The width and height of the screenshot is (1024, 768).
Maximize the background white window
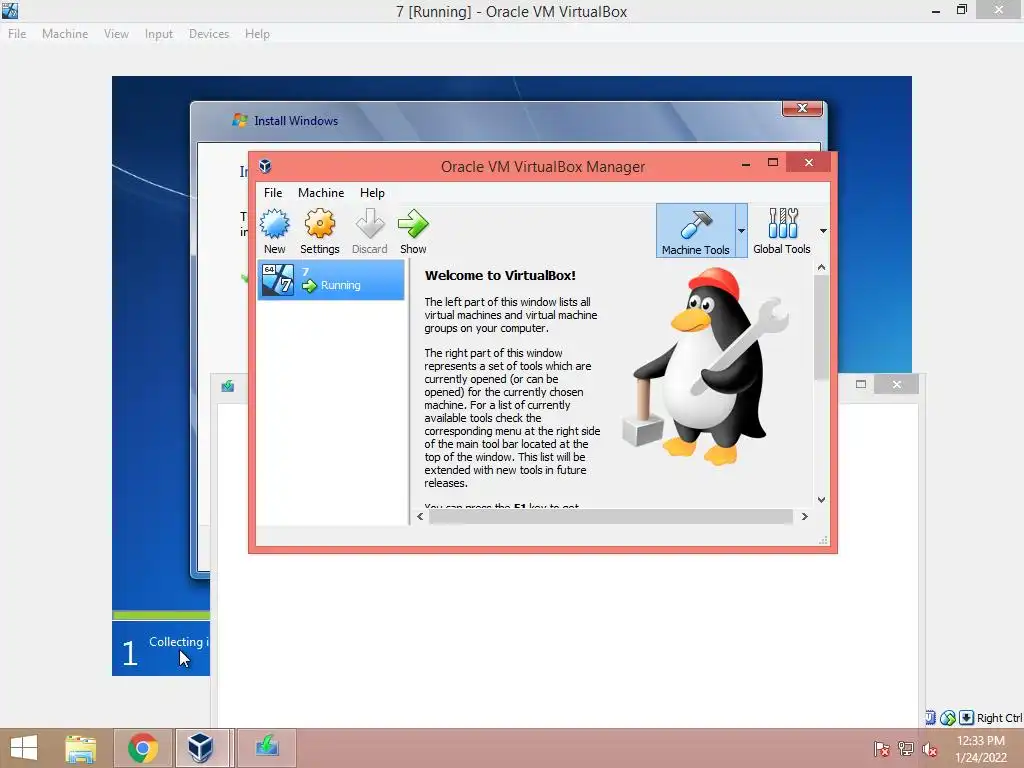tap(861, 384)
